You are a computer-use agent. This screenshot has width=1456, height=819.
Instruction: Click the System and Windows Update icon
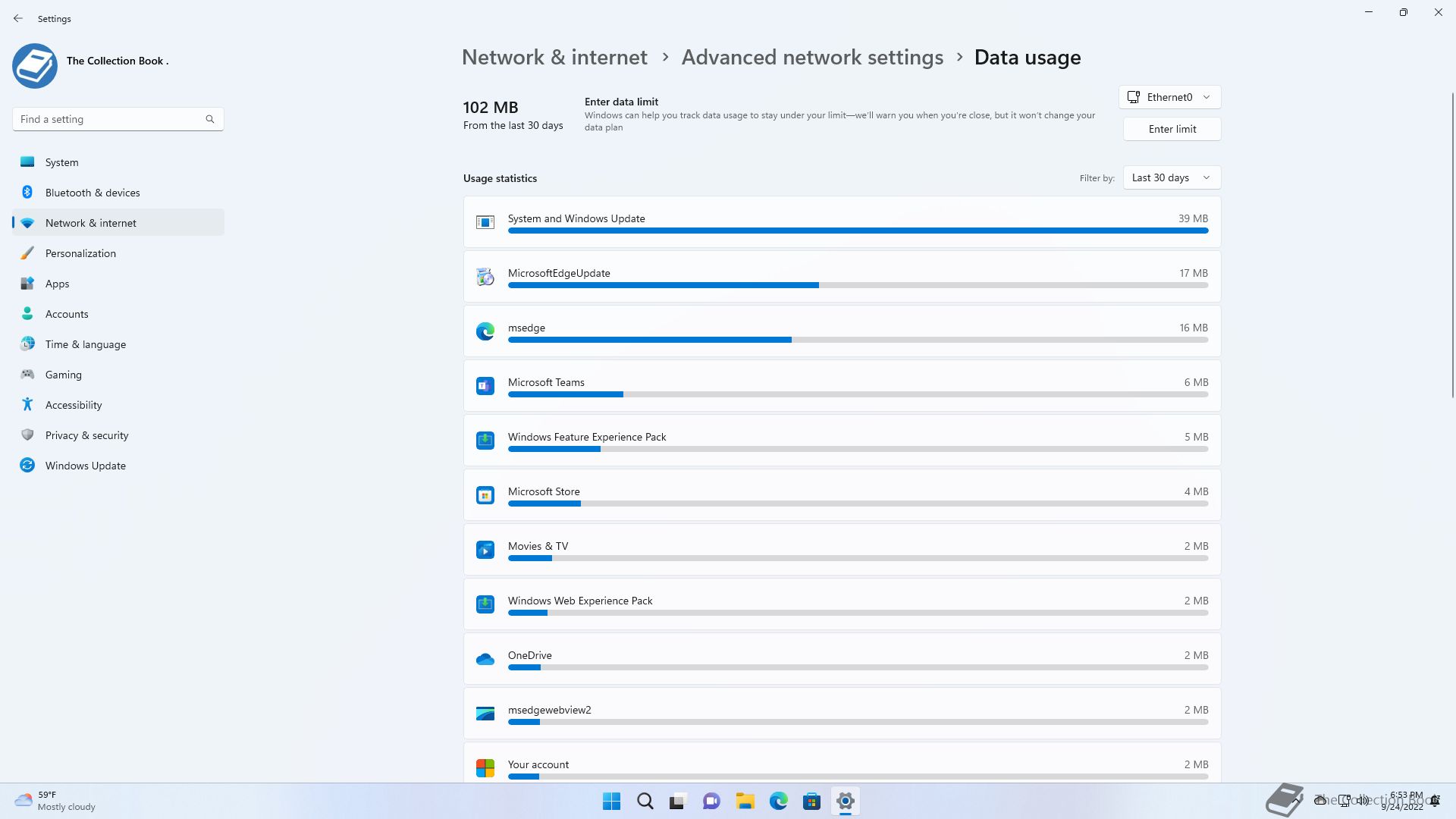485,222
